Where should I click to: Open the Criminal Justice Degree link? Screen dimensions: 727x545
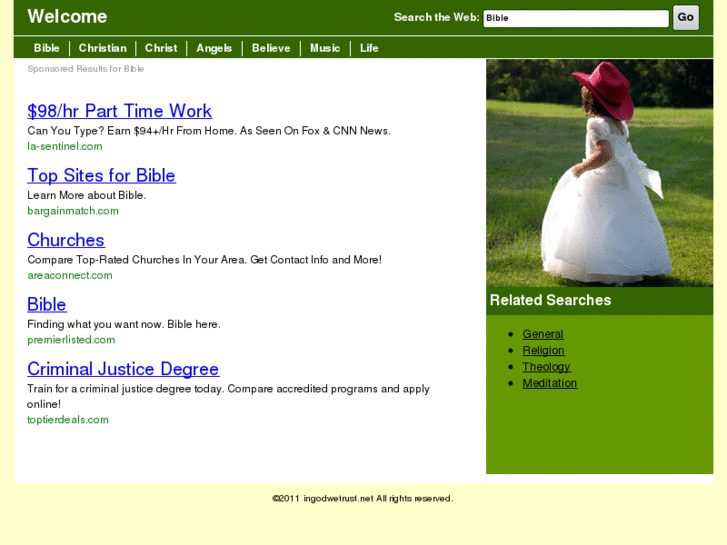[123, 369]
